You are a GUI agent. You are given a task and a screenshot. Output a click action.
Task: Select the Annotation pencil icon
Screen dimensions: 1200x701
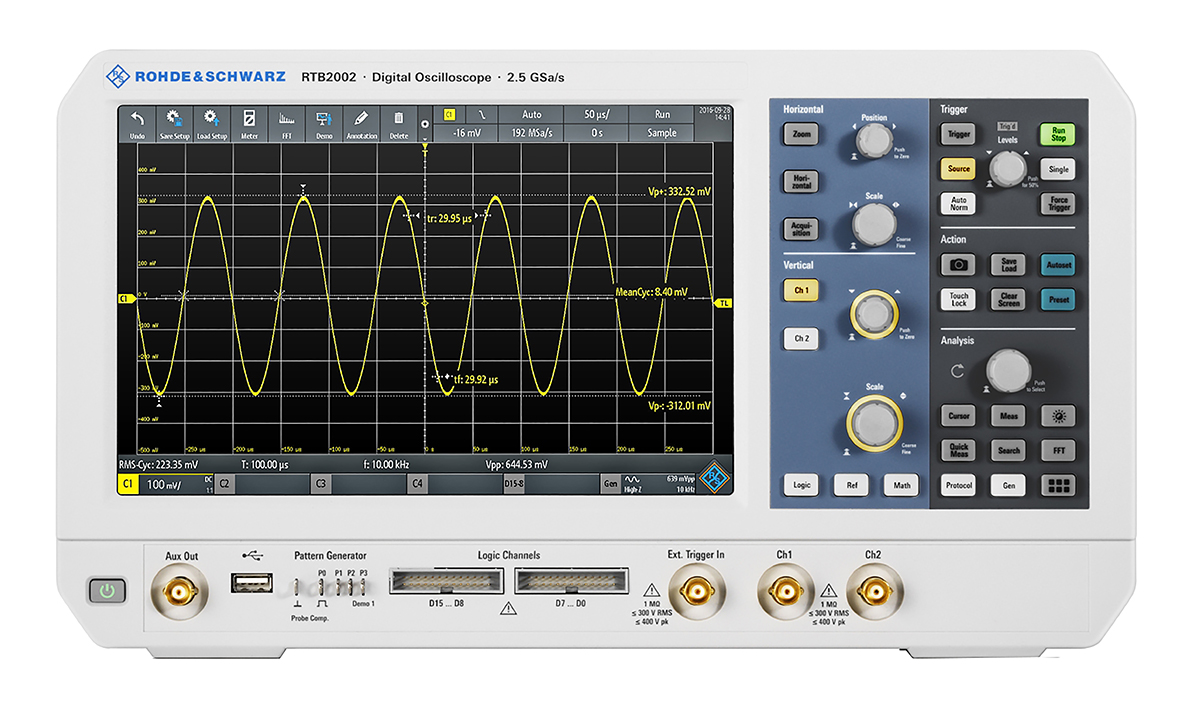[x=361, y=122]
